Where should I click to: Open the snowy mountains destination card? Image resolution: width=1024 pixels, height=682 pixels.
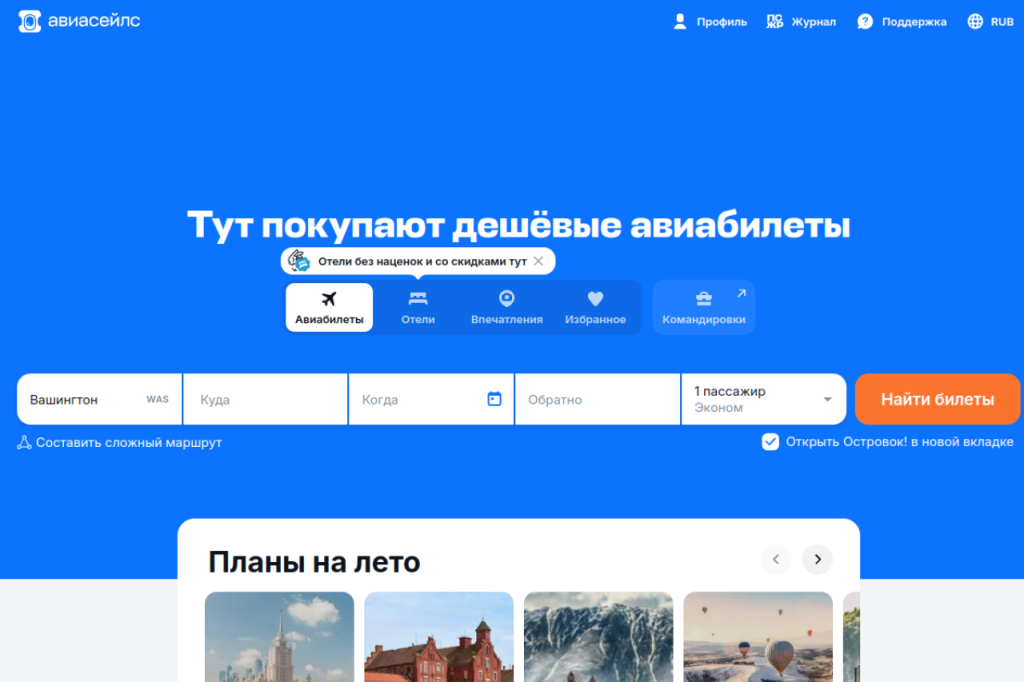598,637
